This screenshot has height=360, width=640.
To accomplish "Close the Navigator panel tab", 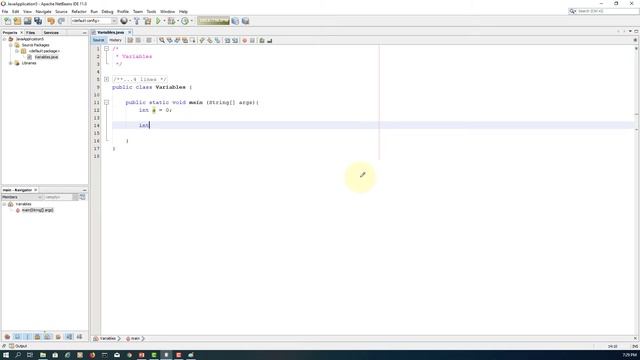I will 36,190.
